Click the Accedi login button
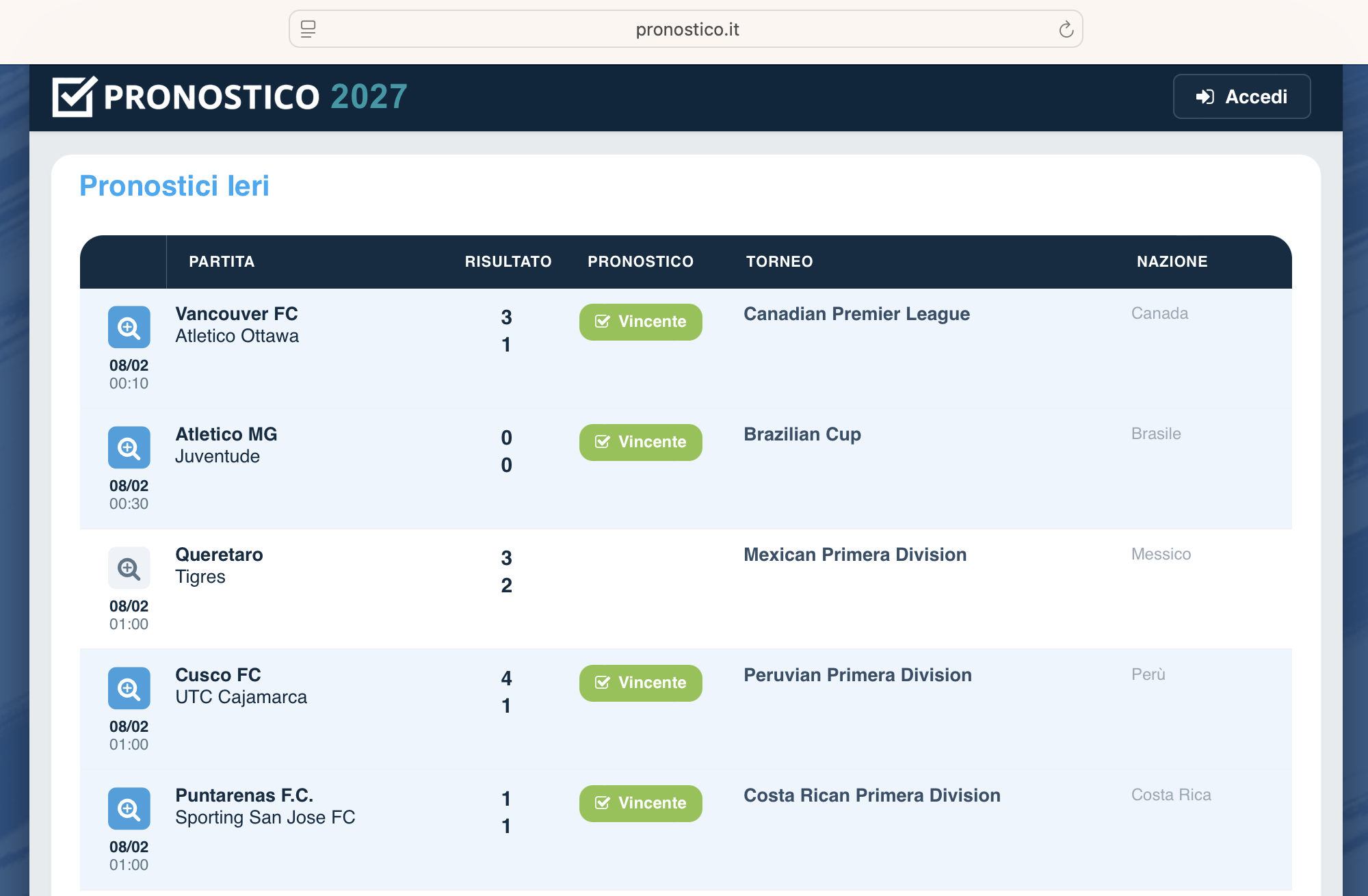Viewport: 1368px width, 896px height. [x=1241, y=96]
